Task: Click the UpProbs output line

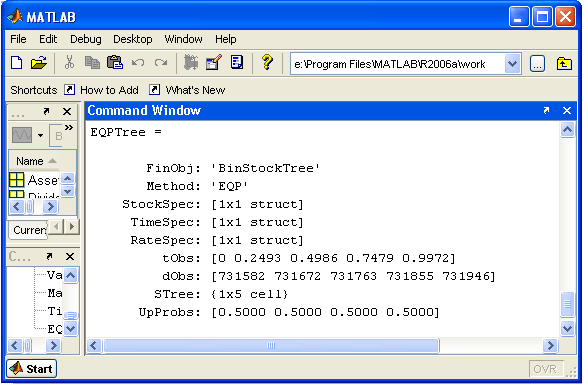Action: pyautogui.click(x=289, y=312)
